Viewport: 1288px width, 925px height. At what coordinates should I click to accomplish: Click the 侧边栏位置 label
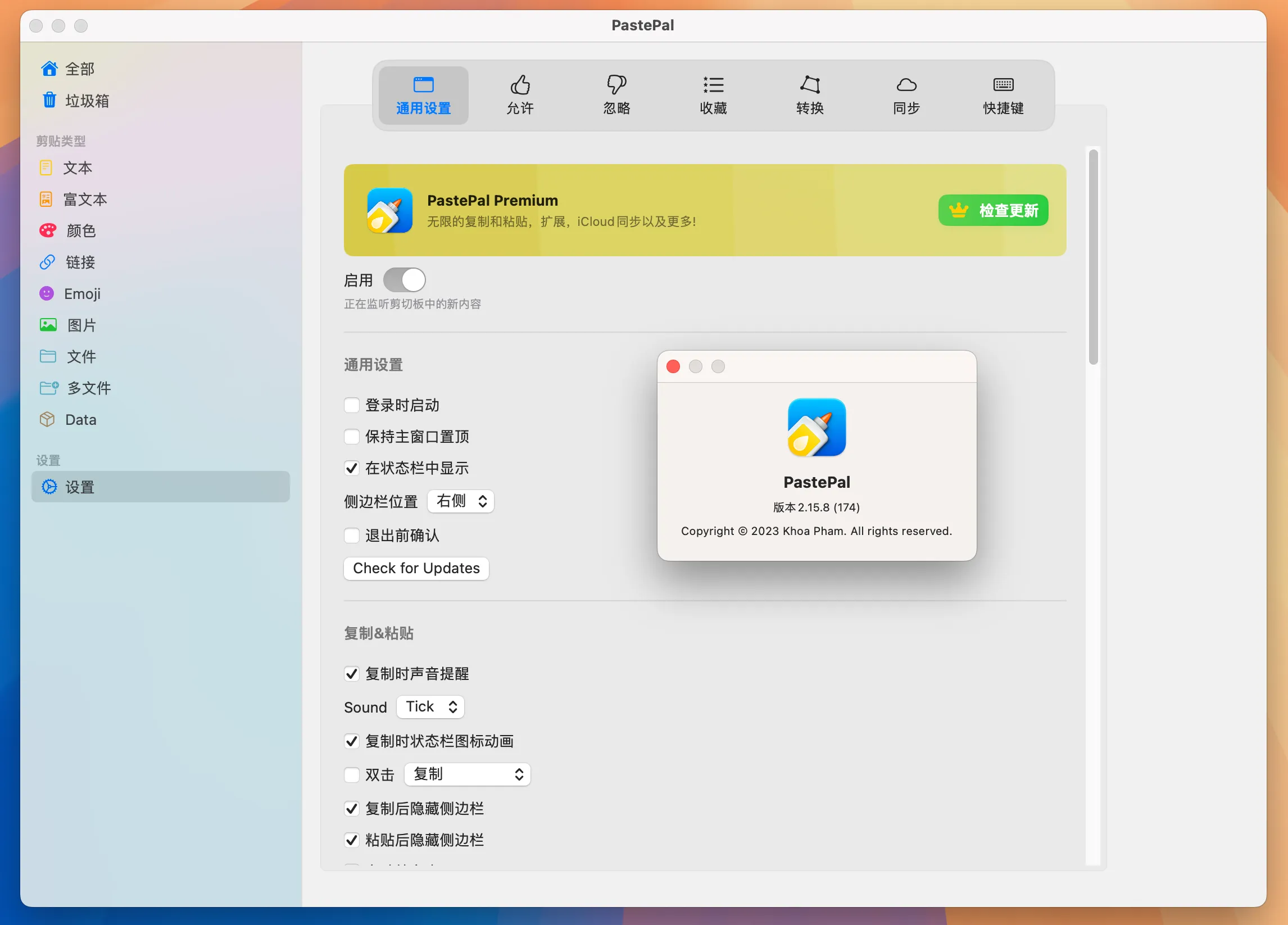(x=380, y=501)
